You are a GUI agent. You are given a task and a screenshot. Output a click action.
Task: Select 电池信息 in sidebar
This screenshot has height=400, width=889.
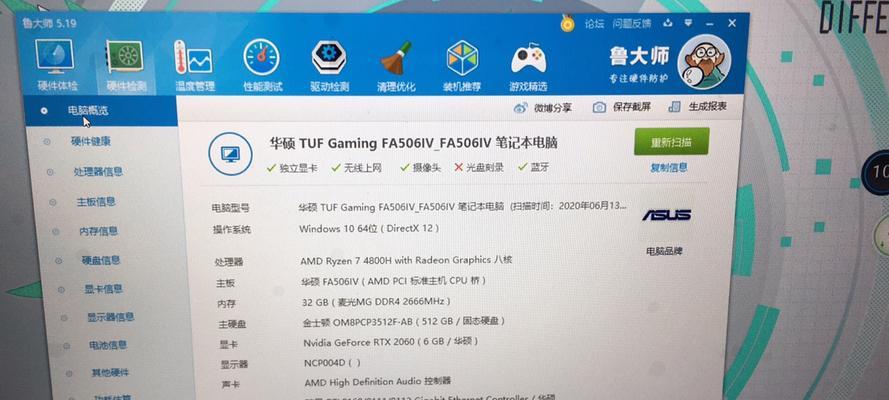tap(108, 345)
